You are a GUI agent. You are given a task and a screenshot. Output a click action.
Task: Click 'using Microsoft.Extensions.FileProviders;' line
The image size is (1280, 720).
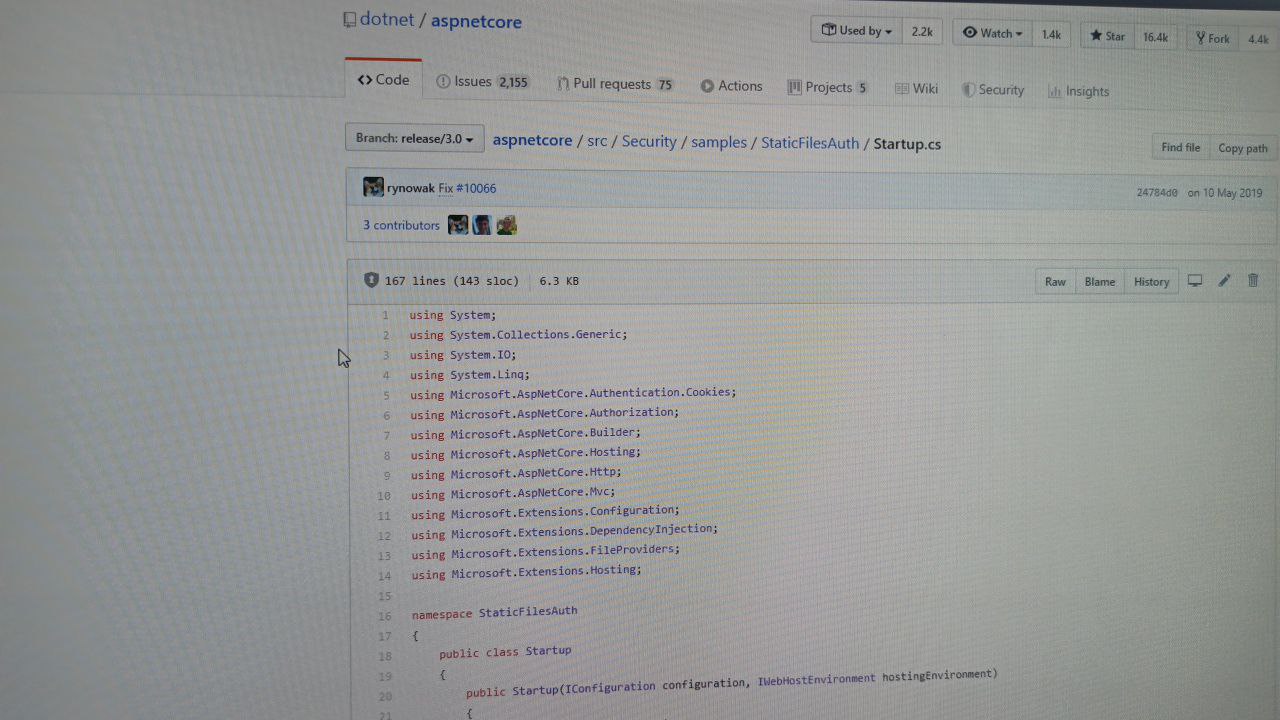coord(545,551)
